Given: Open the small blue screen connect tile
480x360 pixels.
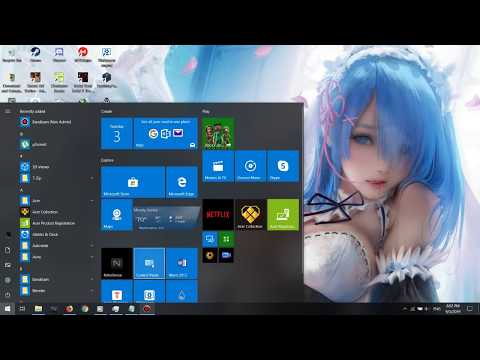Looking at the screenshot, I should tap(210, 239).
